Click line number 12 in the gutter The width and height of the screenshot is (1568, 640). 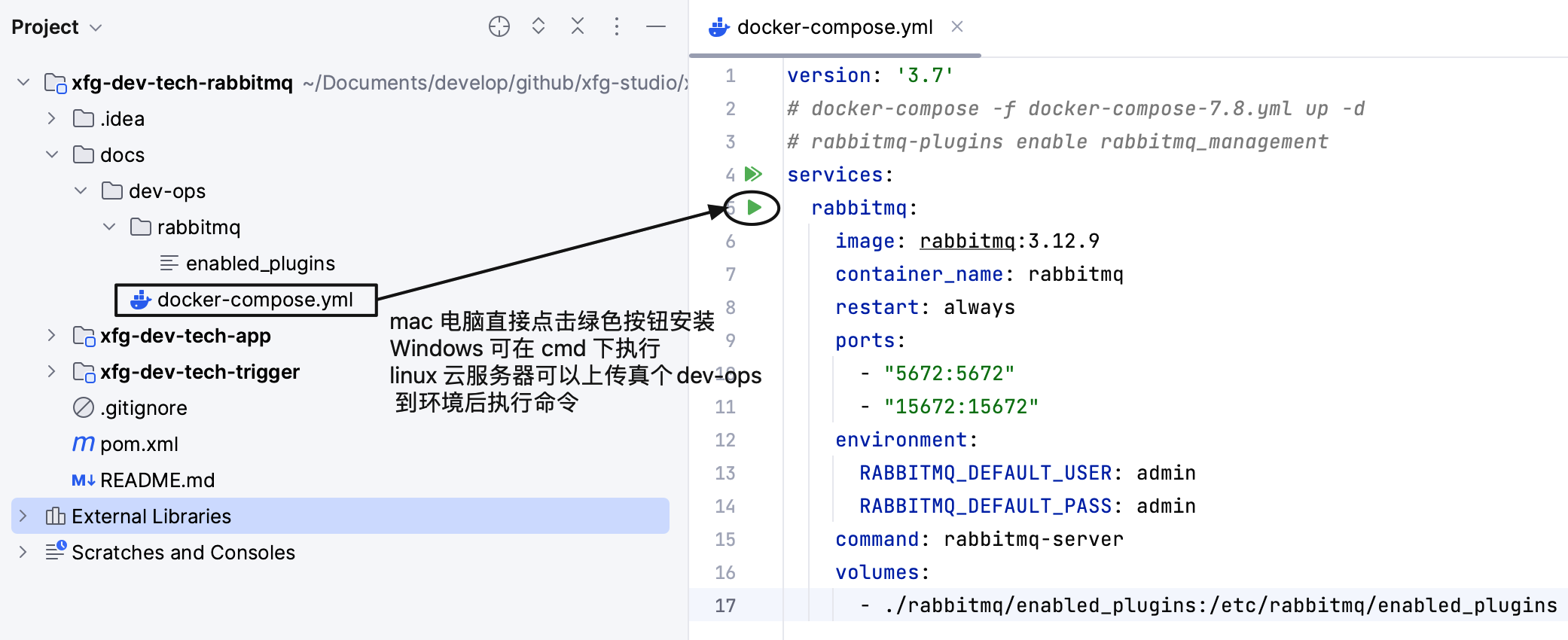[x=725, y=440]
